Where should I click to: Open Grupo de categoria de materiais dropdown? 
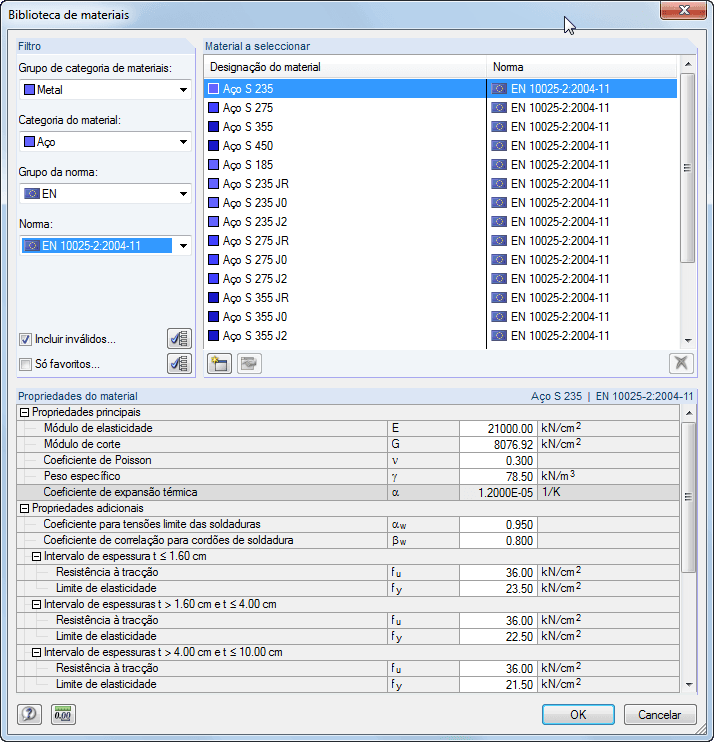point(105,89)
